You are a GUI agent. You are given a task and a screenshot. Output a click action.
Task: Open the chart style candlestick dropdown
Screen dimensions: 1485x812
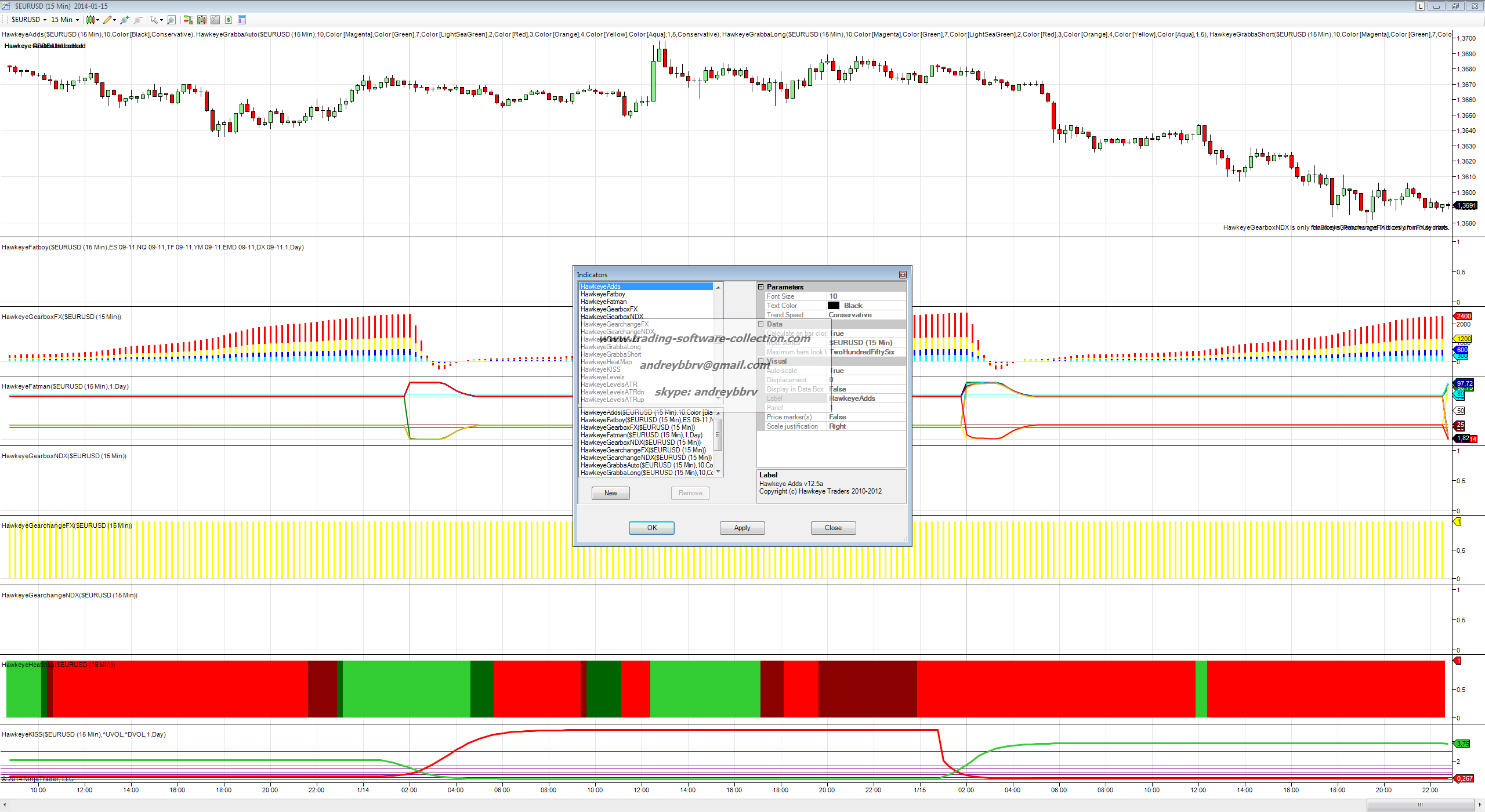coord(93,20)
